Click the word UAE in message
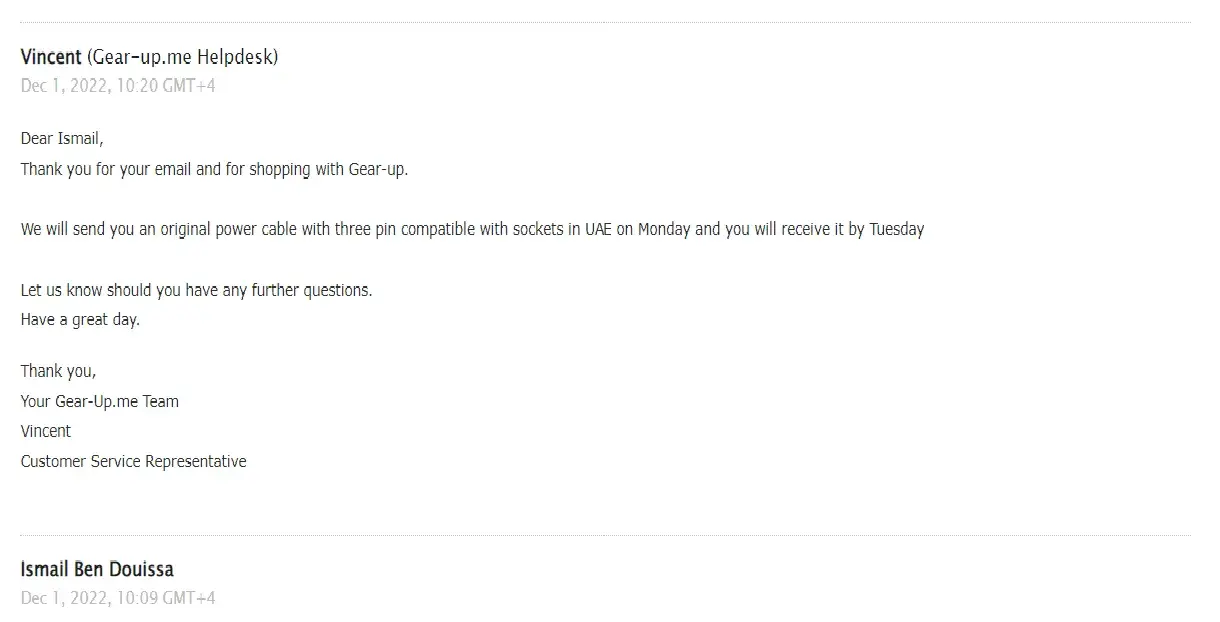 tap(598, 229)
